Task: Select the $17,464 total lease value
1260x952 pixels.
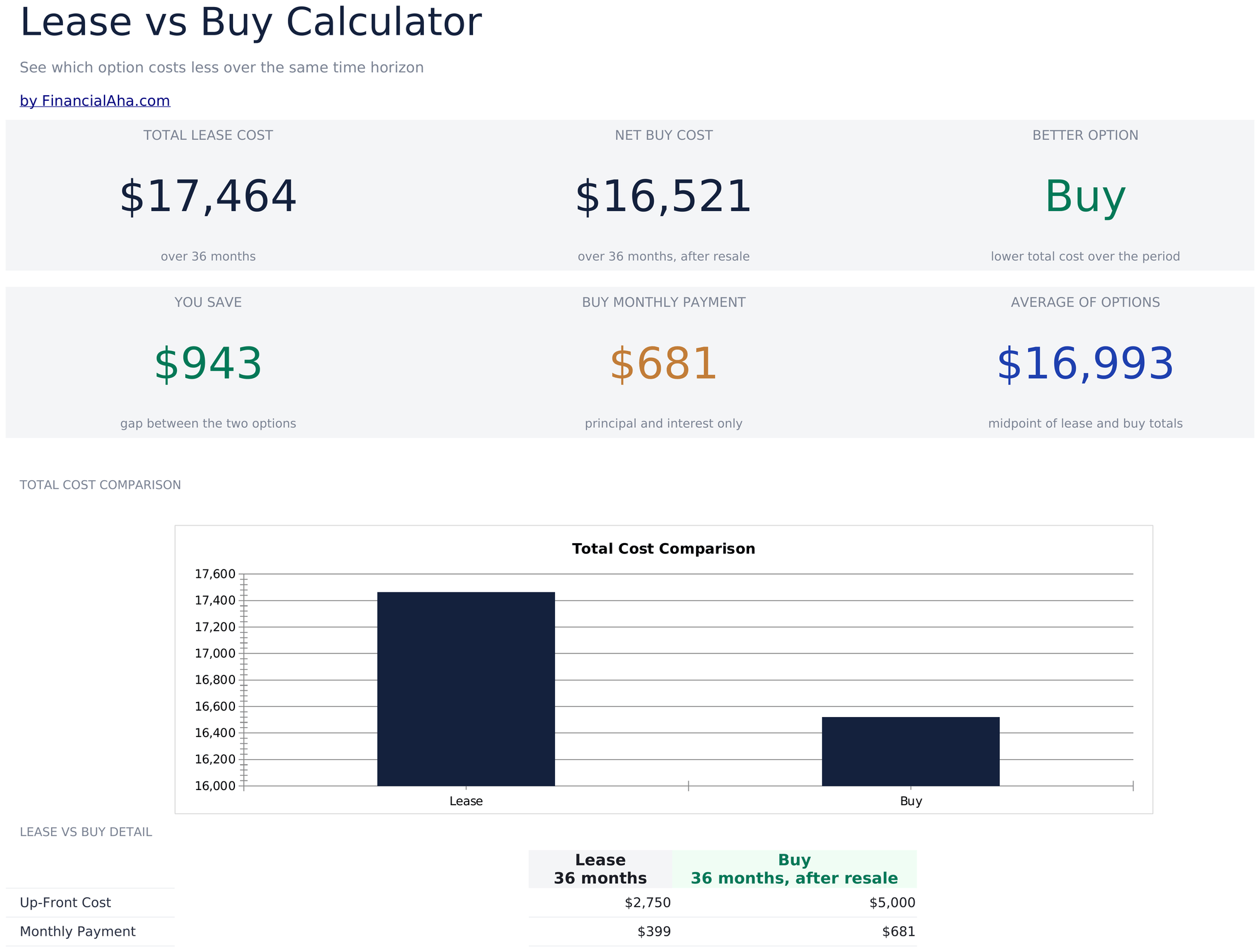Action: point(208,197)
